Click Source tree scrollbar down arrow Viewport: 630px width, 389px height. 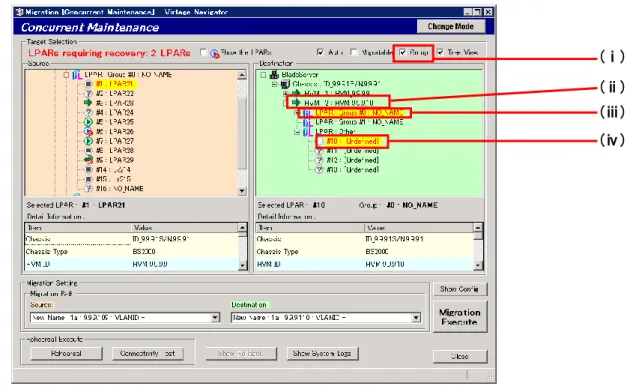[x=242, y=191]
